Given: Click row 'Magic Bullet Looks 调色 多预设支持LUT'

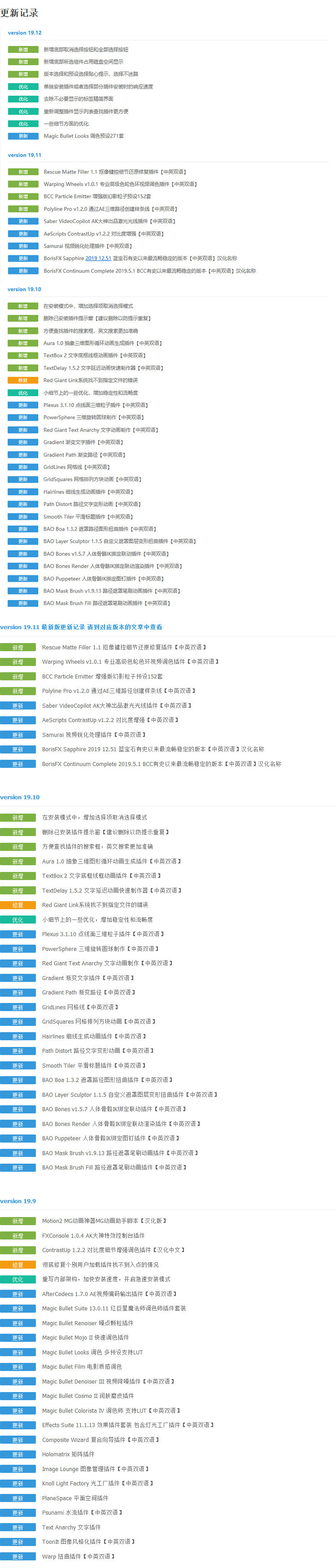Looking at the screenshot, I should point(92,1352).
